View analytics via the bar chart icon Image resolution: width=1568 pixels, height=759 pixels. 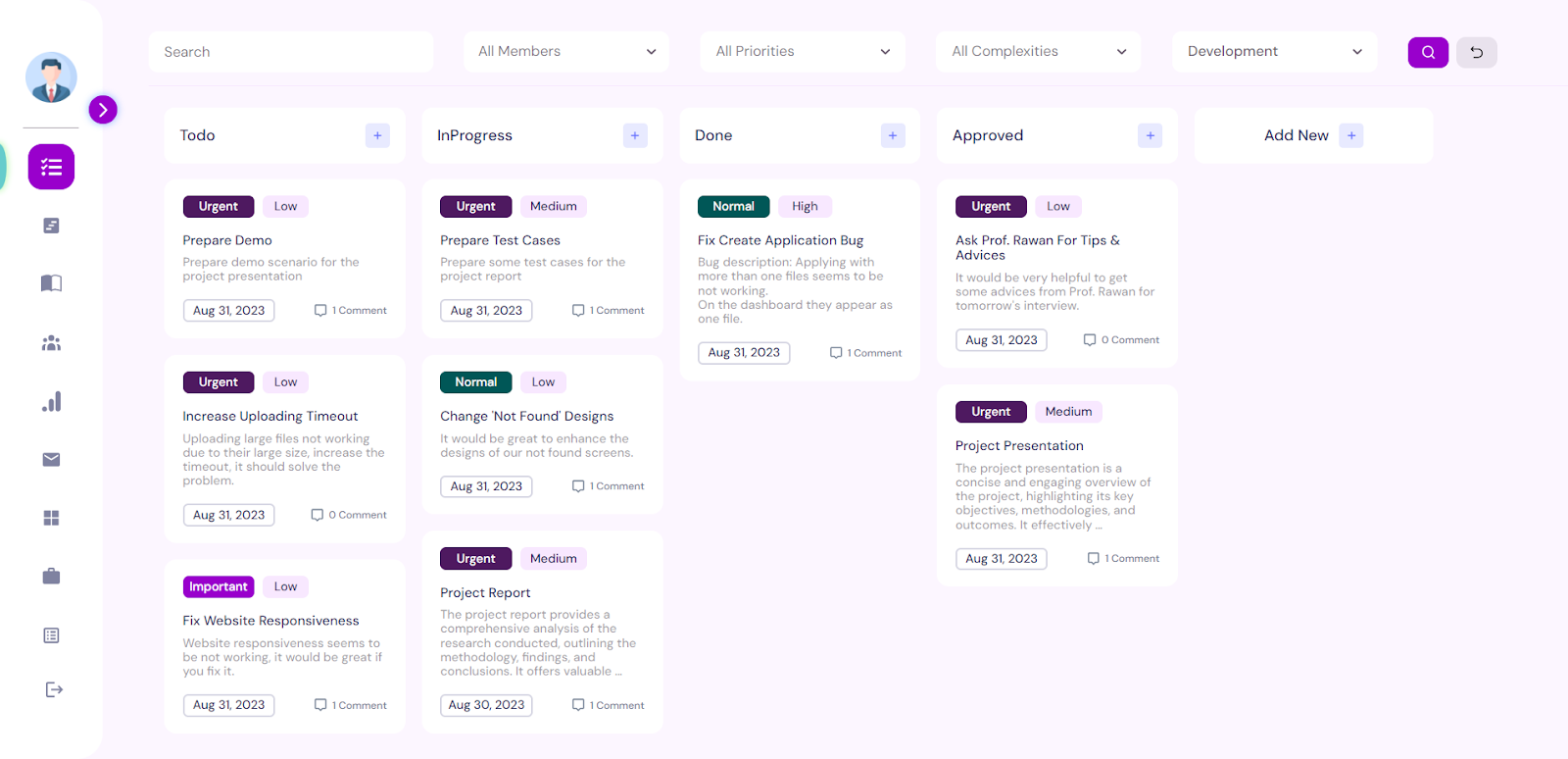50,400
